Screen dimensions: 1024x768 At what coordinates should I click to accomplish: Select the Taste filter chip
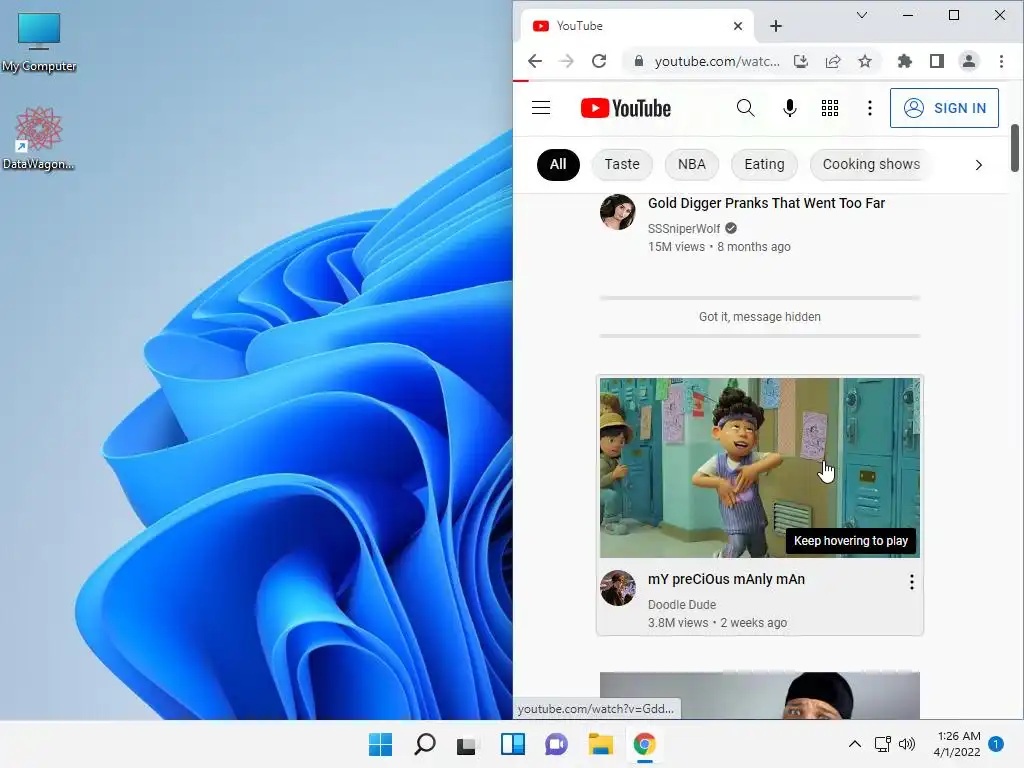(622, 164)
